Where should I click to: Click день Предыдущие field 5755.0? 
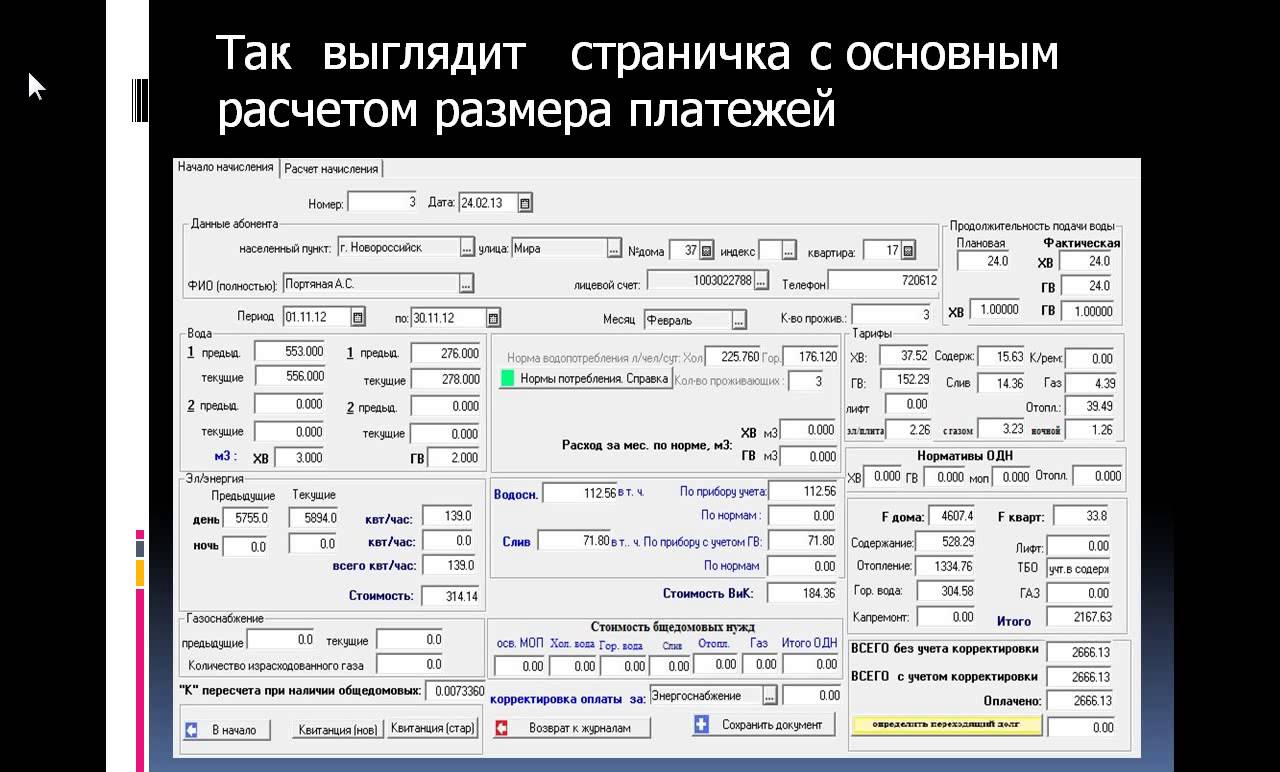click(246, 518)
